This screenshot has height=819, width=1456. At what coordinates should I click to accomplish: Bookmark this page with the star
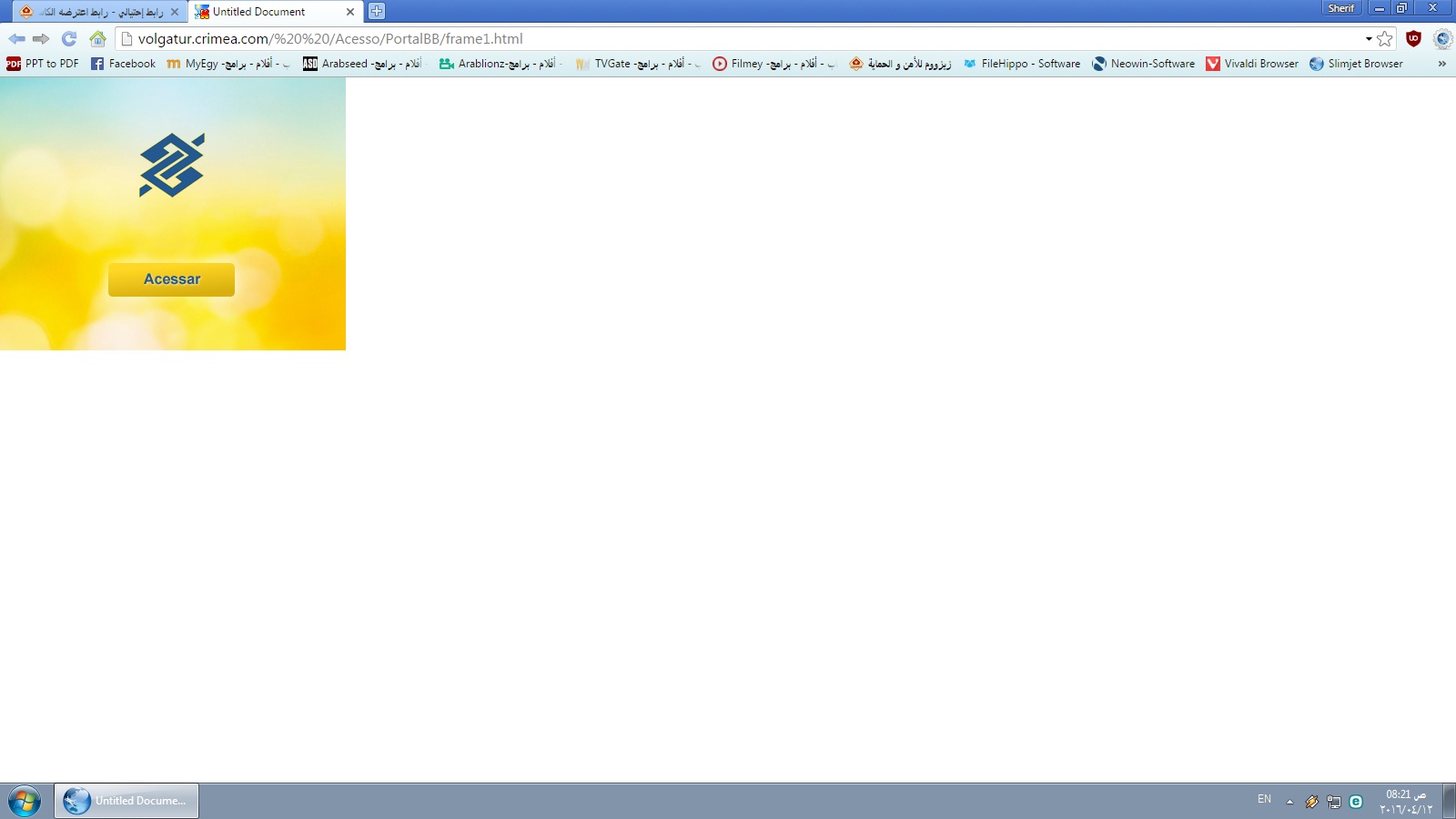tap(1385, 39)
